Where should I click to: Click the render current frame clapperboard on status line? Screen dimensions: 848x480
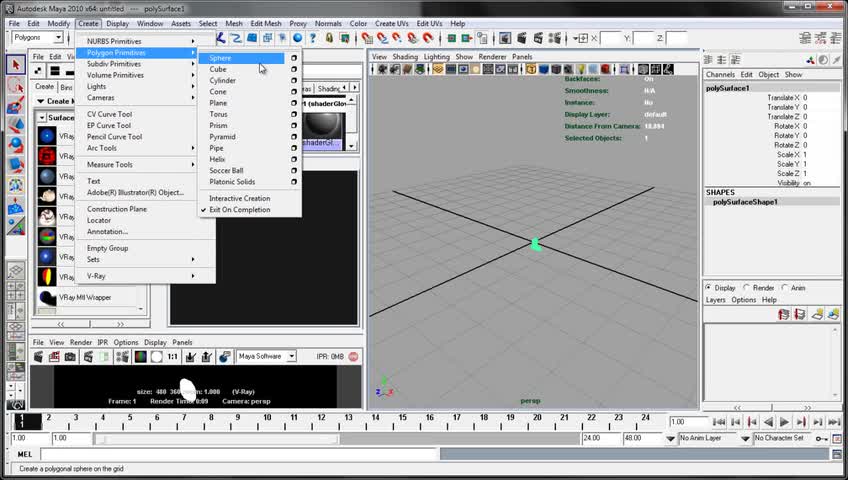point(522,38)
